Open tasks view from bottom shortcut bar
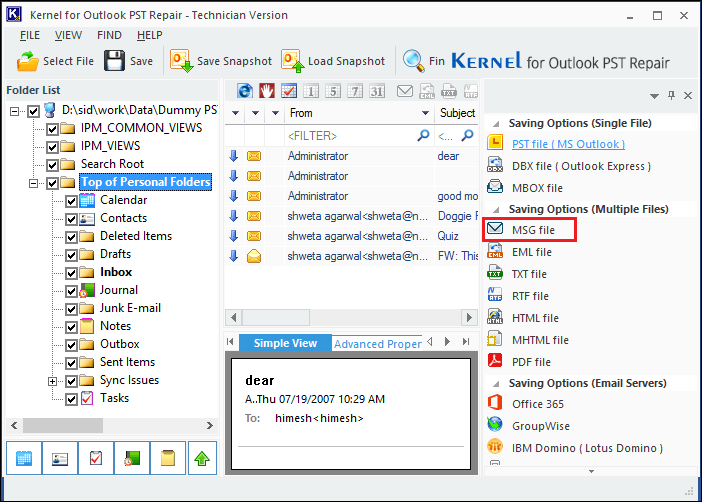Viewport: 702px width, 502px height. [96, 458]
